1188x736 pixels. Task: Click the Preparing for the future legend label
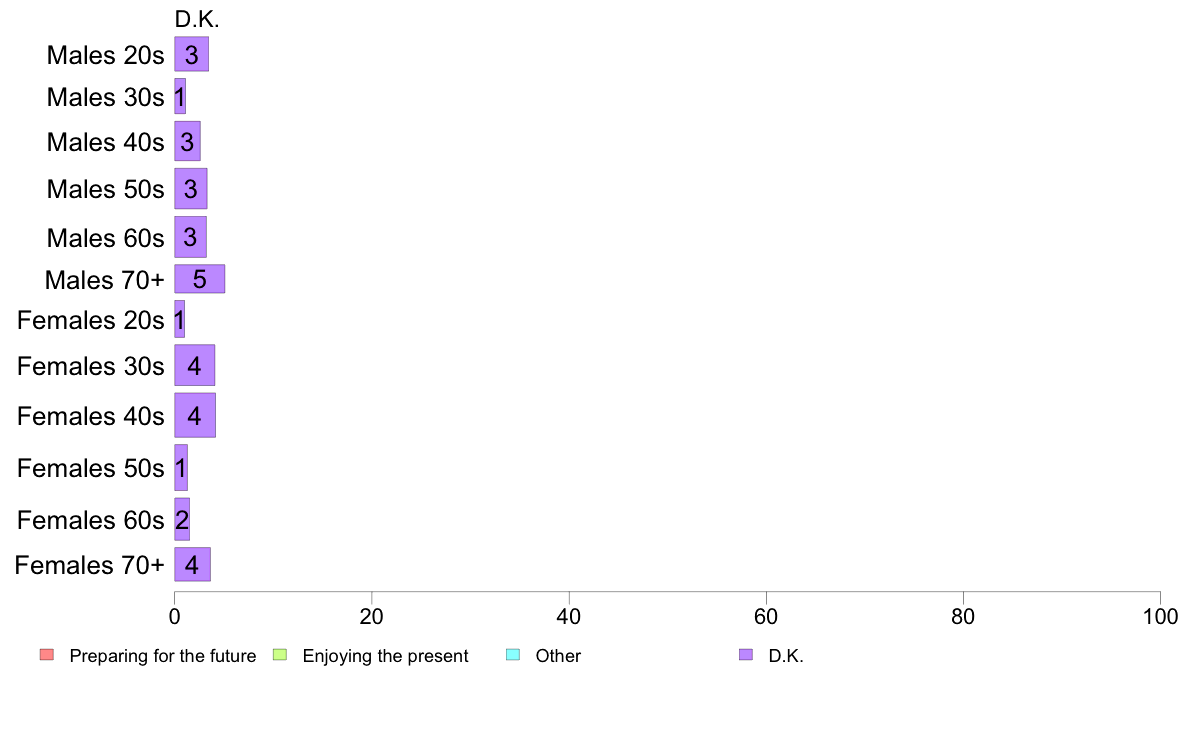163,656
